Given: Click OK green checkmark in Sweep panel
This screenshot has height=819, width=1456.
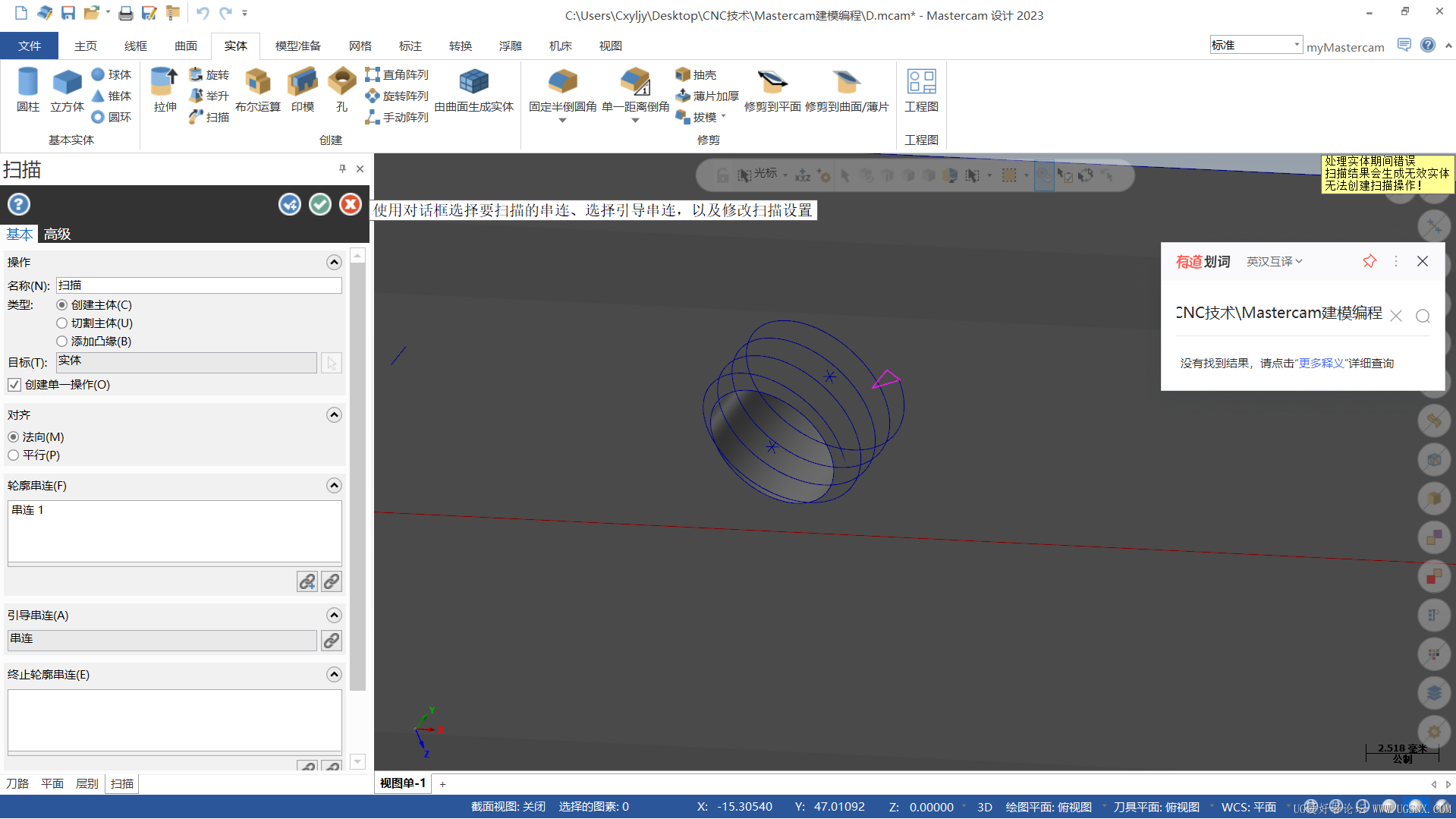Looking at the screenshot, I should [320, 204].
